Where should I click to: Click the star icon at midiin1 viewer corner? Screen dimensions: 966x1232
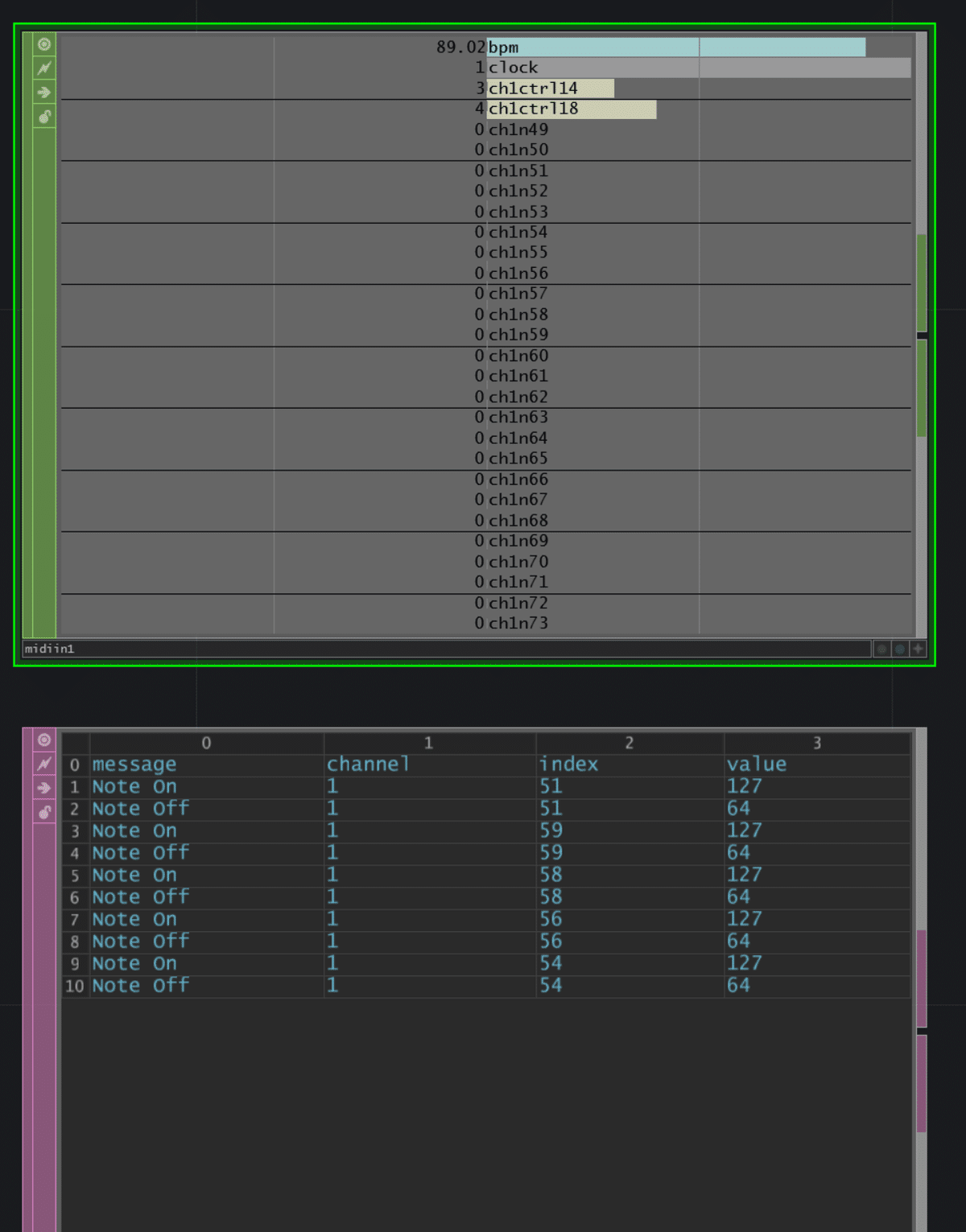tap(918, 648)
